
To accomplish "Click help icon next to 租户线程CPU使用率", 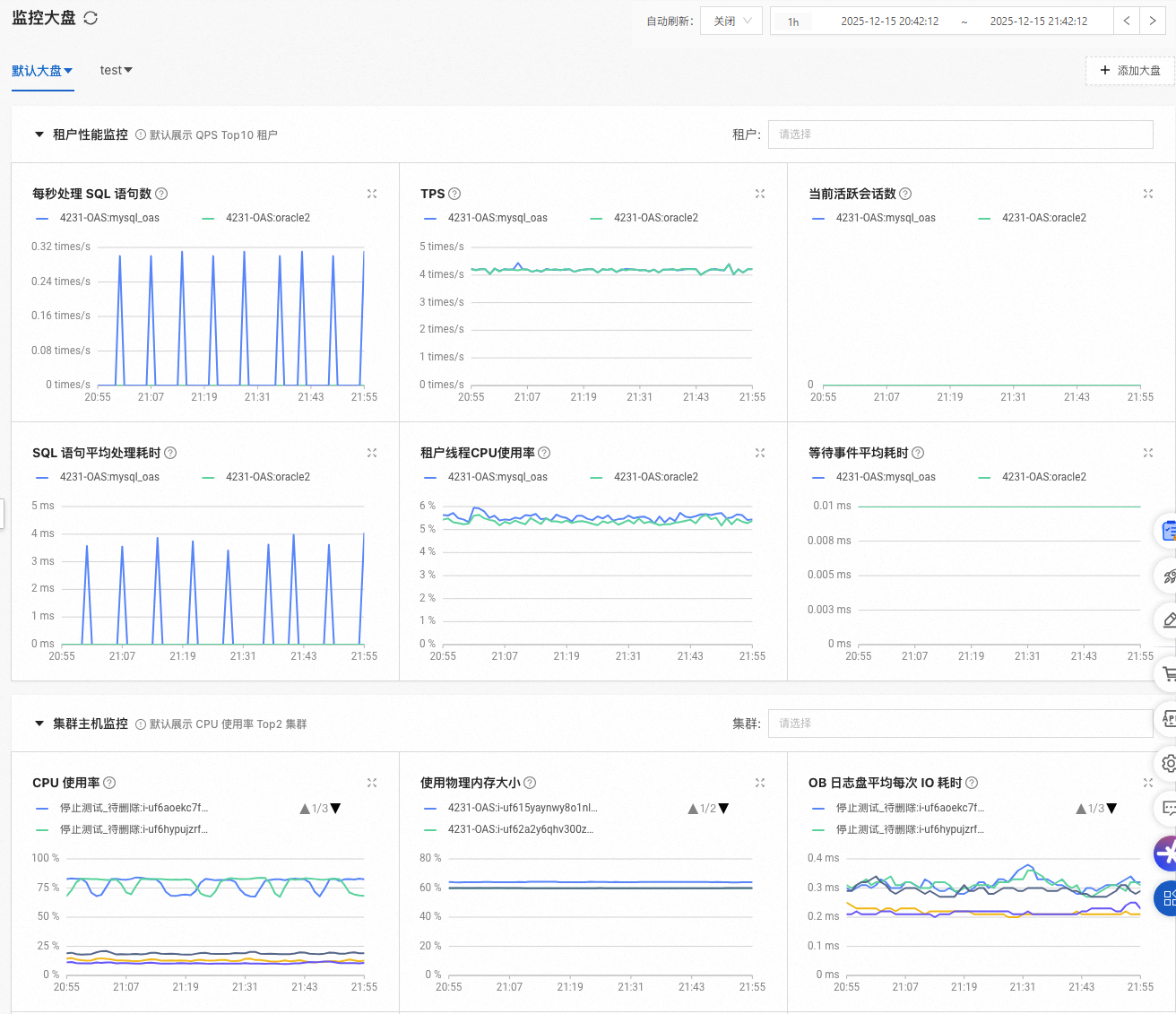I will coord(544,453).
